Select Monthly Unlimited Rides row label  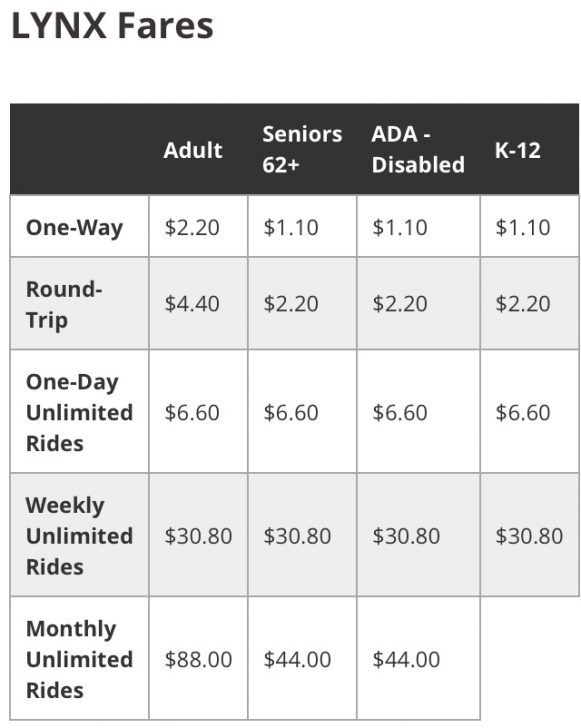[x=79, y=659]
